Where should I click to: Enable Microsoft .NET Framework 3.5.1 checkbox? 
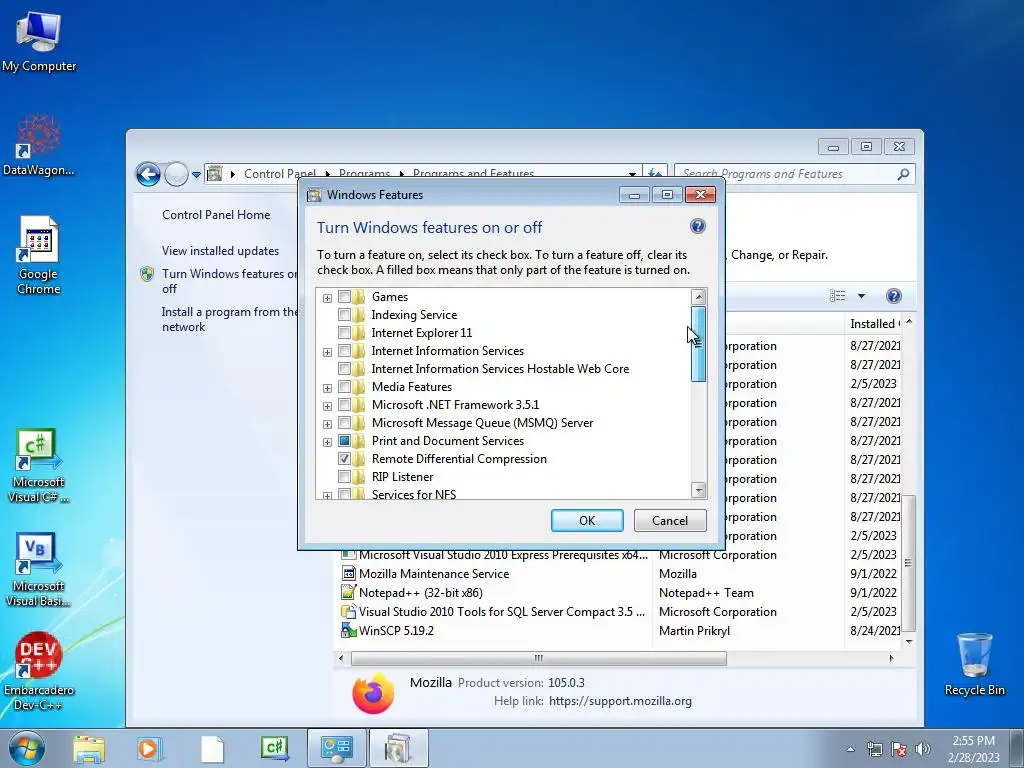tap(344, 405)
